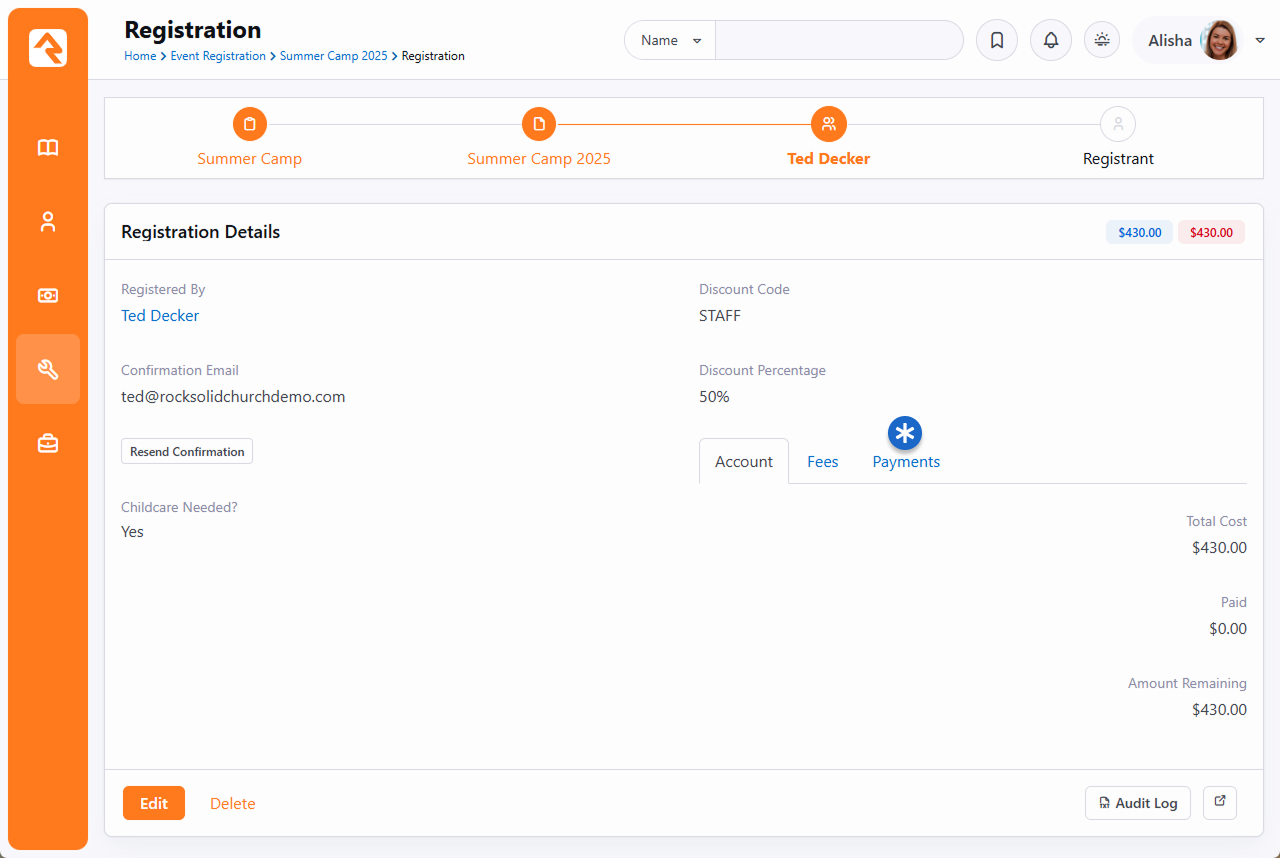Viewport: 1280px width, 858px height.
Task: Switch to the Fees tab
Action: (x=822, y=462)
